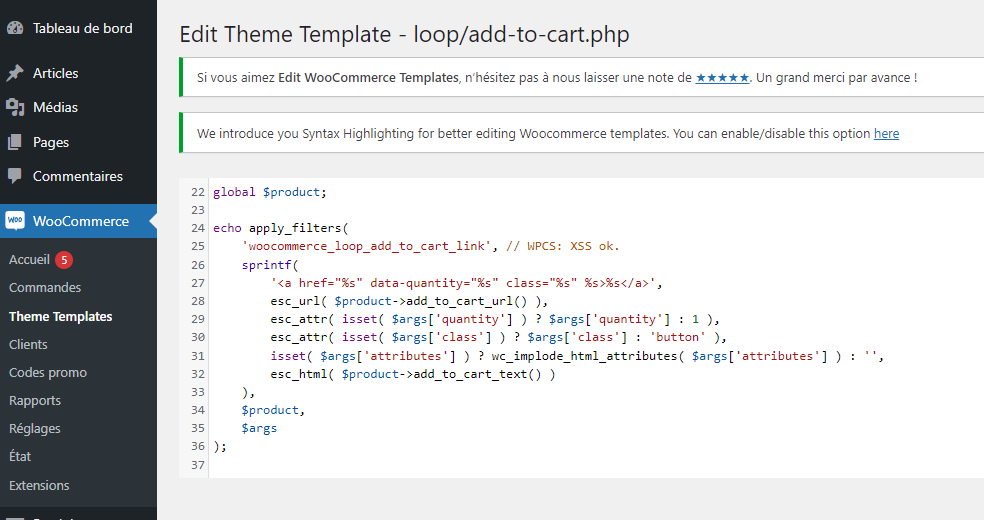Select Theme Templates in WooCommerce submenu
The image size is (984, 520).
[x=60, y=316]
